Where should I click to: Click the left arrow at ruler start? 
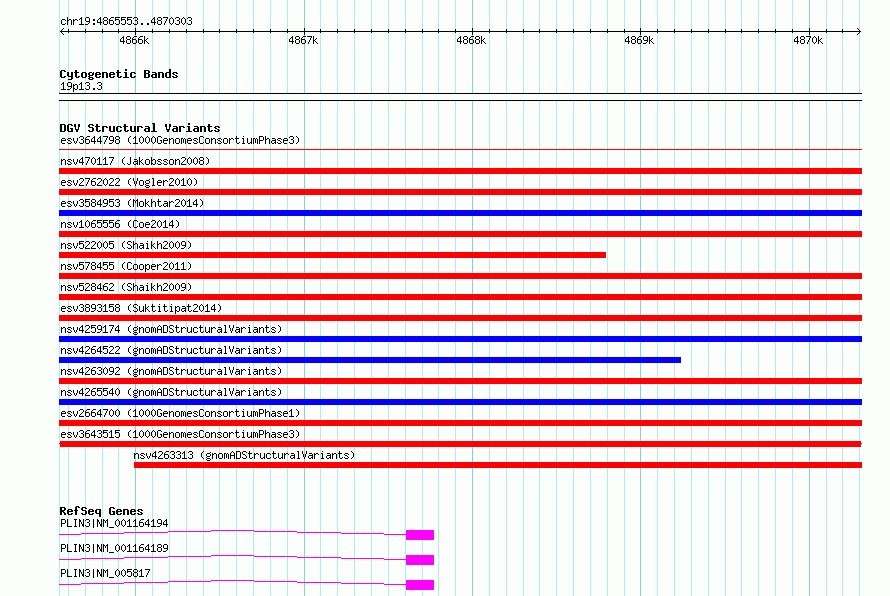[62, 31]
